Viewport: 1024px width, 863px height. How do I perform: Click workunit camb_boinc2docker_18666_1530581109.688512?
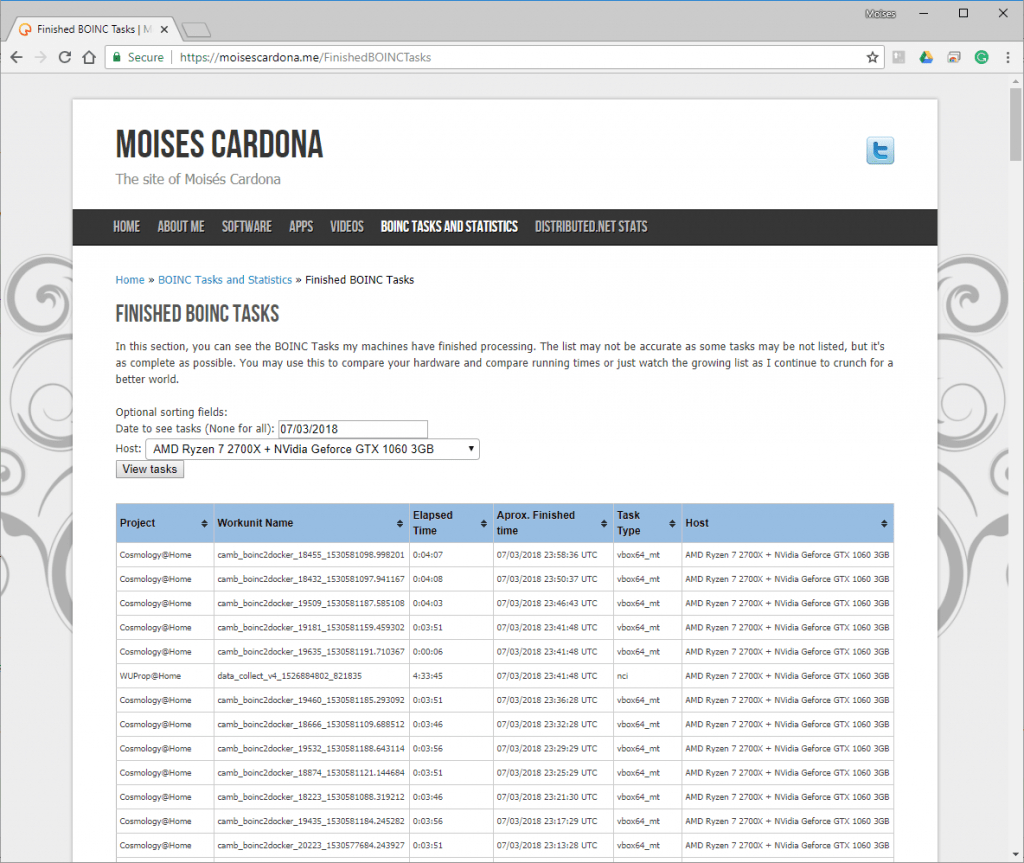click(311, 725)
